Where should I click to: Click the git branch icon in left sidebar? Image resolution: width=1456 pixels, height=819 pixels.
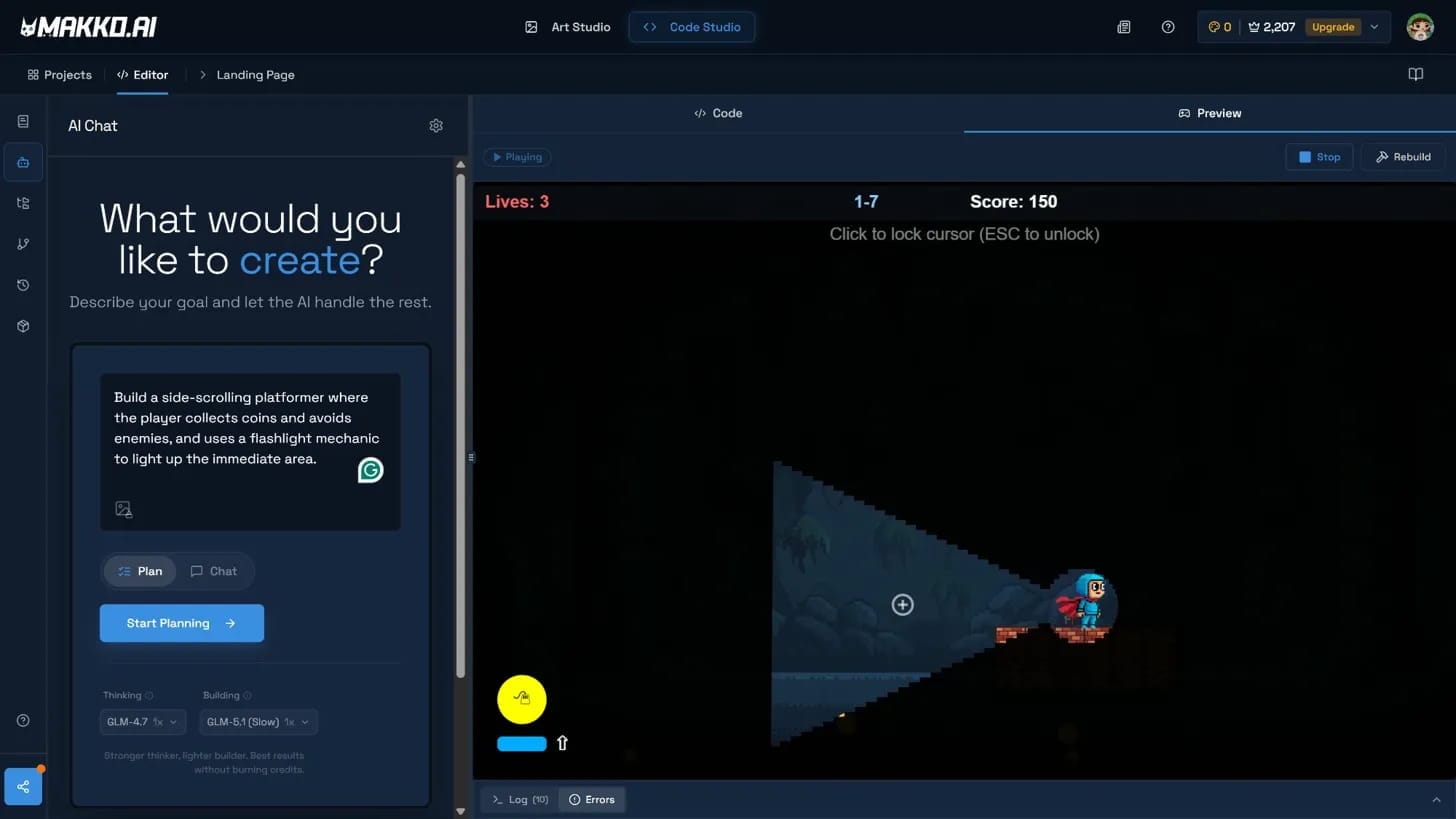23,244
